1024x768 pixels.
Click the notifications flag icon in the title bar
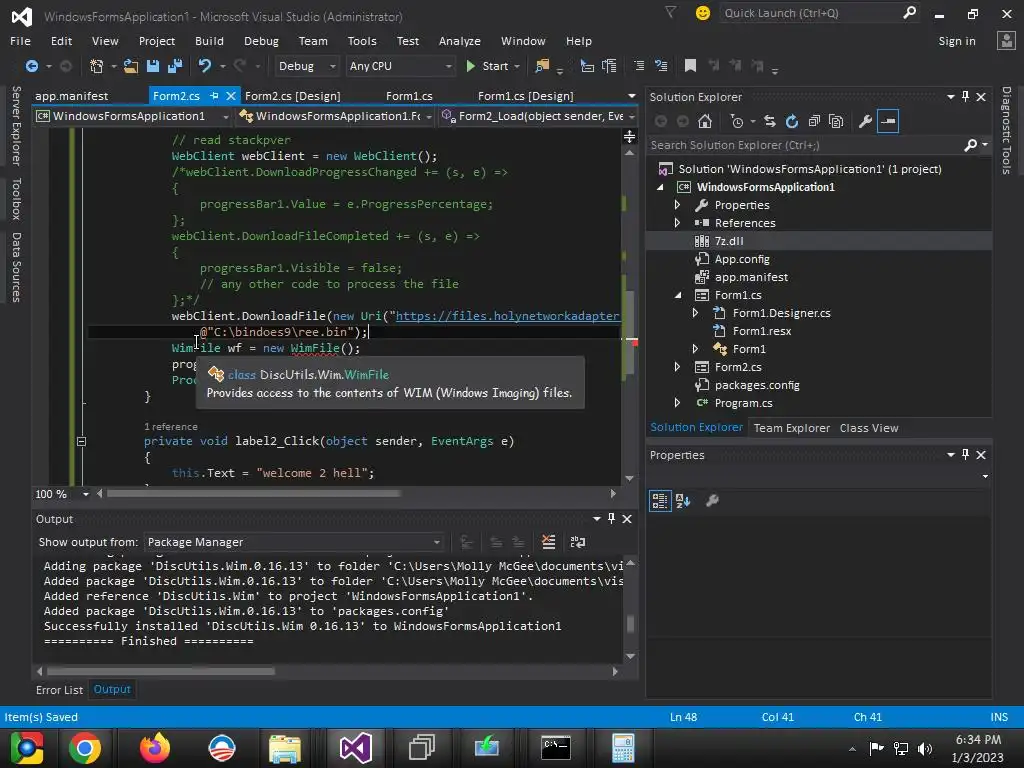(x=671, y=12)
